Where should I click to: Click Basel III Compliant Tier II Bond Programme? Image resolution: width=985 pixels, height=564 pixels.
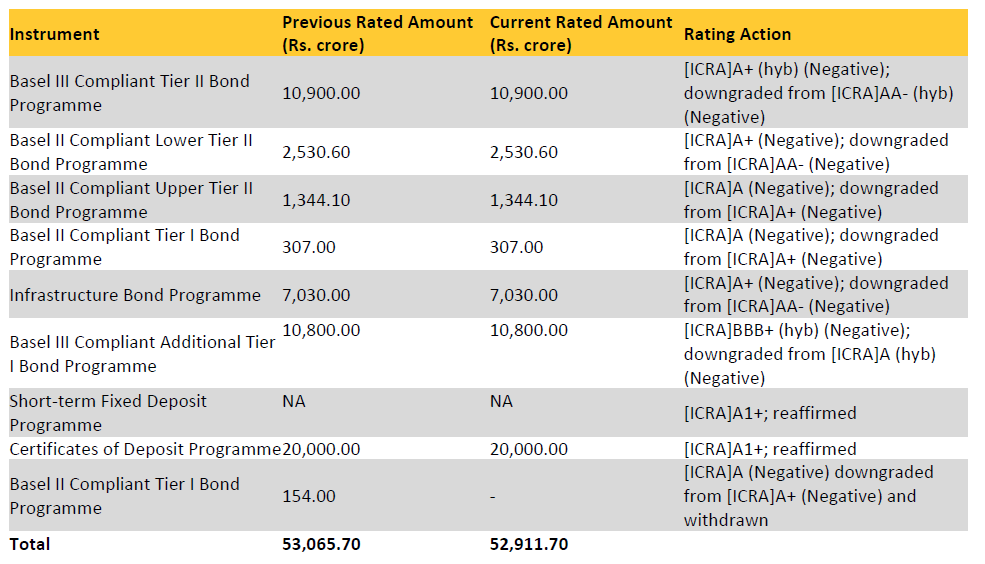(x=130, y=93)
